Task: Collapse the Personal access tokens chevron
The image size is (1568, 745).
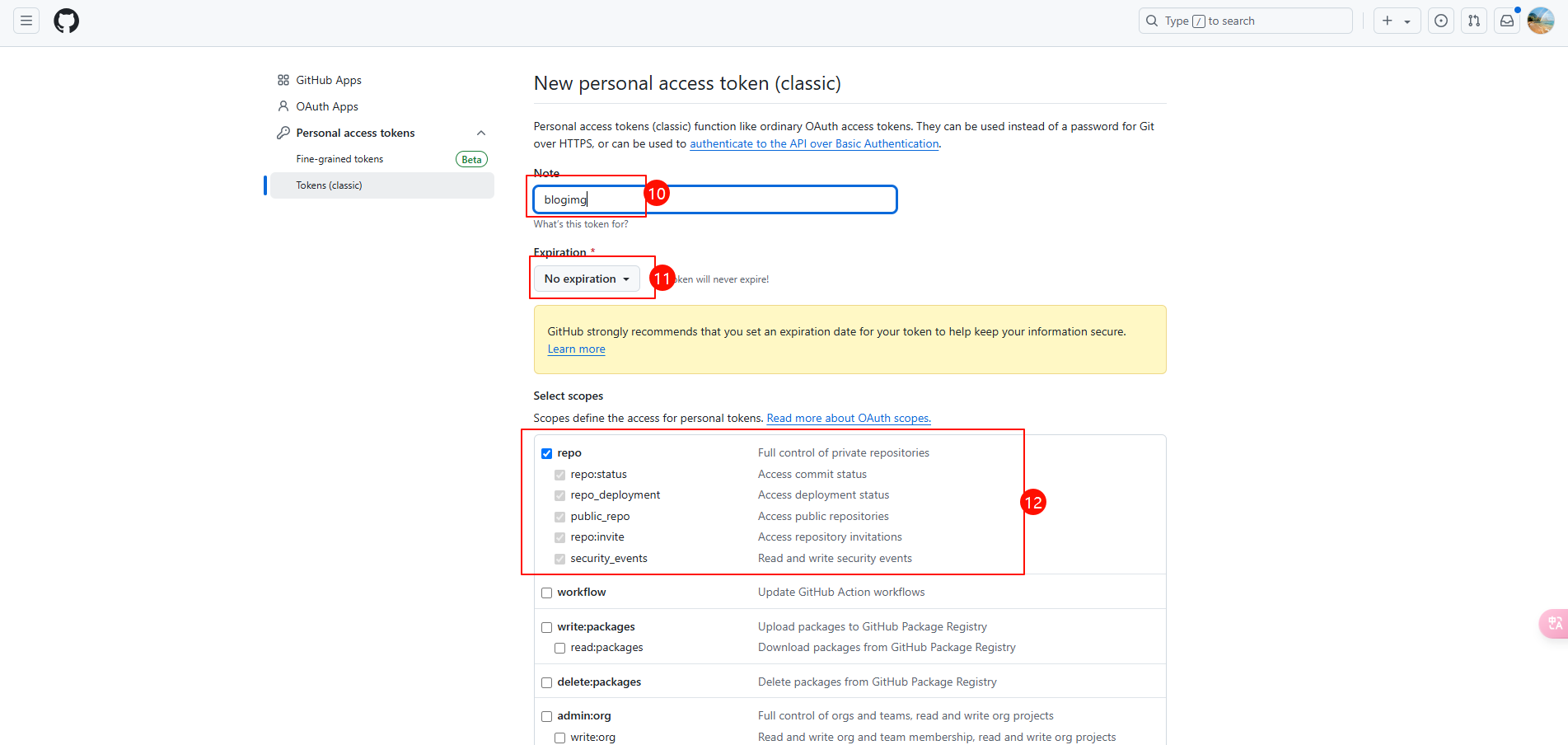Action: [x=481, y=133]
